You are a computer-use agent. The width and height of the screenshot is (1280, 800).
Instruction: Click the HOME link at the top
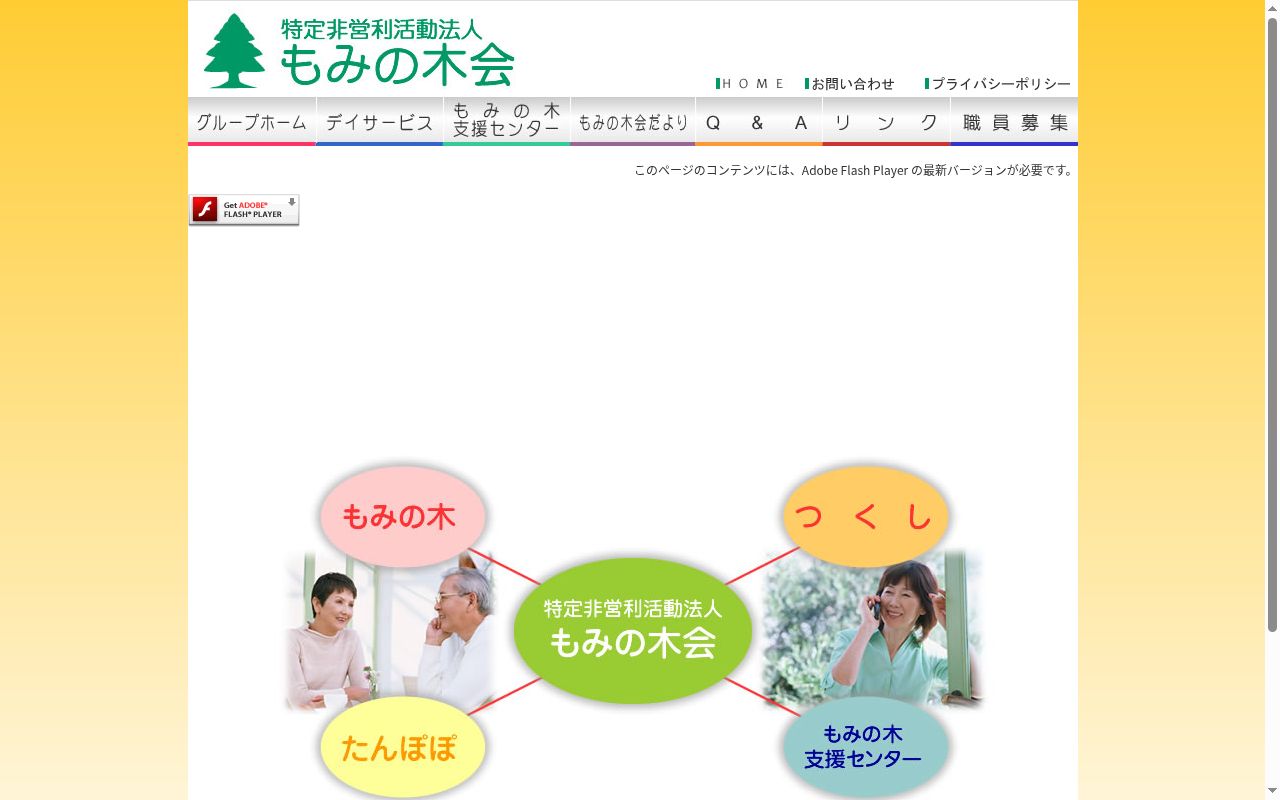coord(751,84)
